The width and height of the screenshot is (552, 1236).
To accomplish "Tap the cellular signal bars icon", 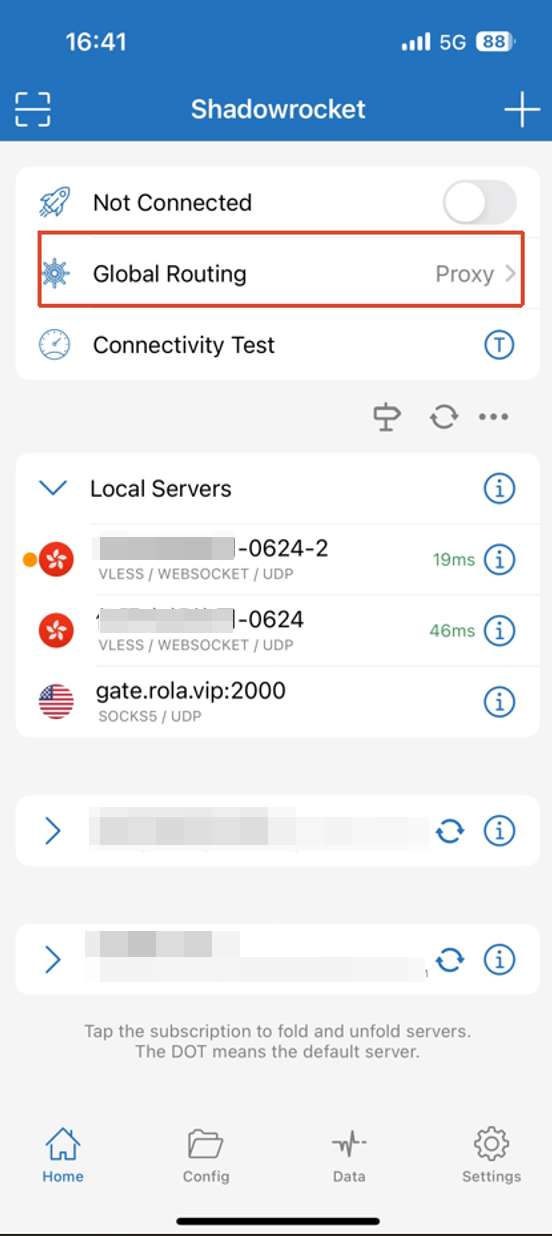I will coord(414,43).
